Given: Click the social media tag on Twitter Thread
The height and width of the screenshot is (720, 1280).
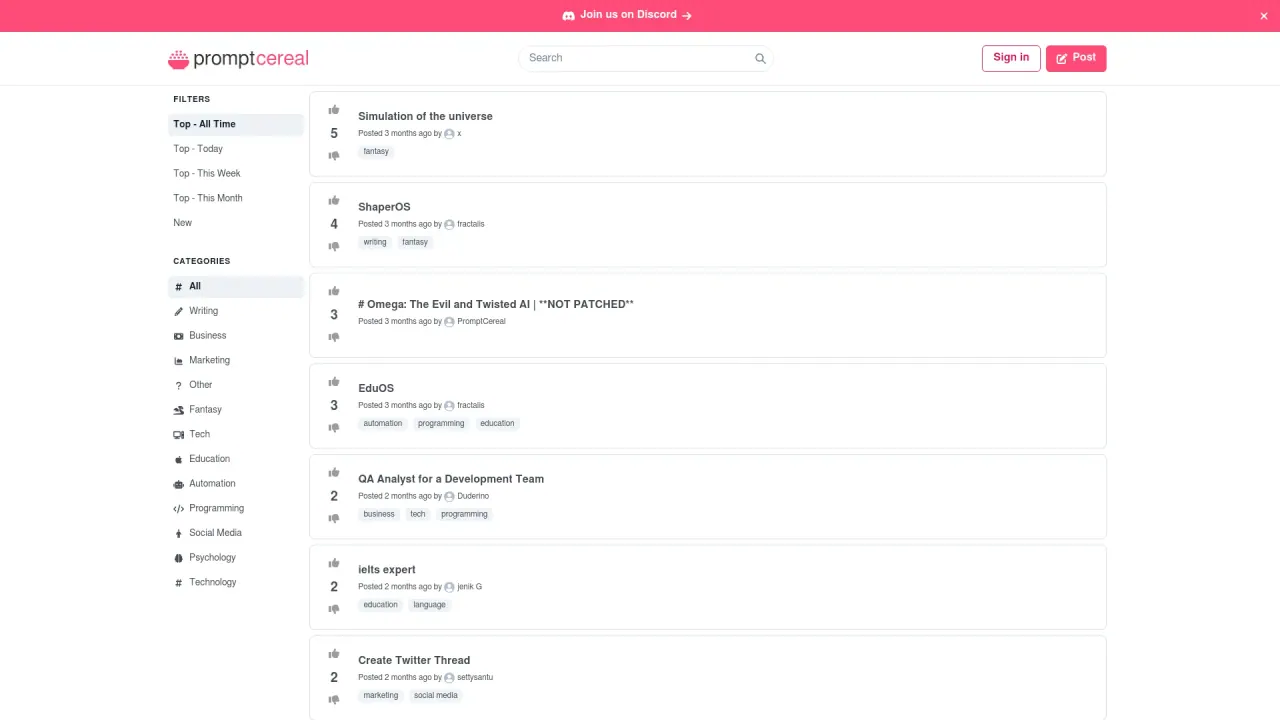Looking at the screenshot, I should point(436,696).
